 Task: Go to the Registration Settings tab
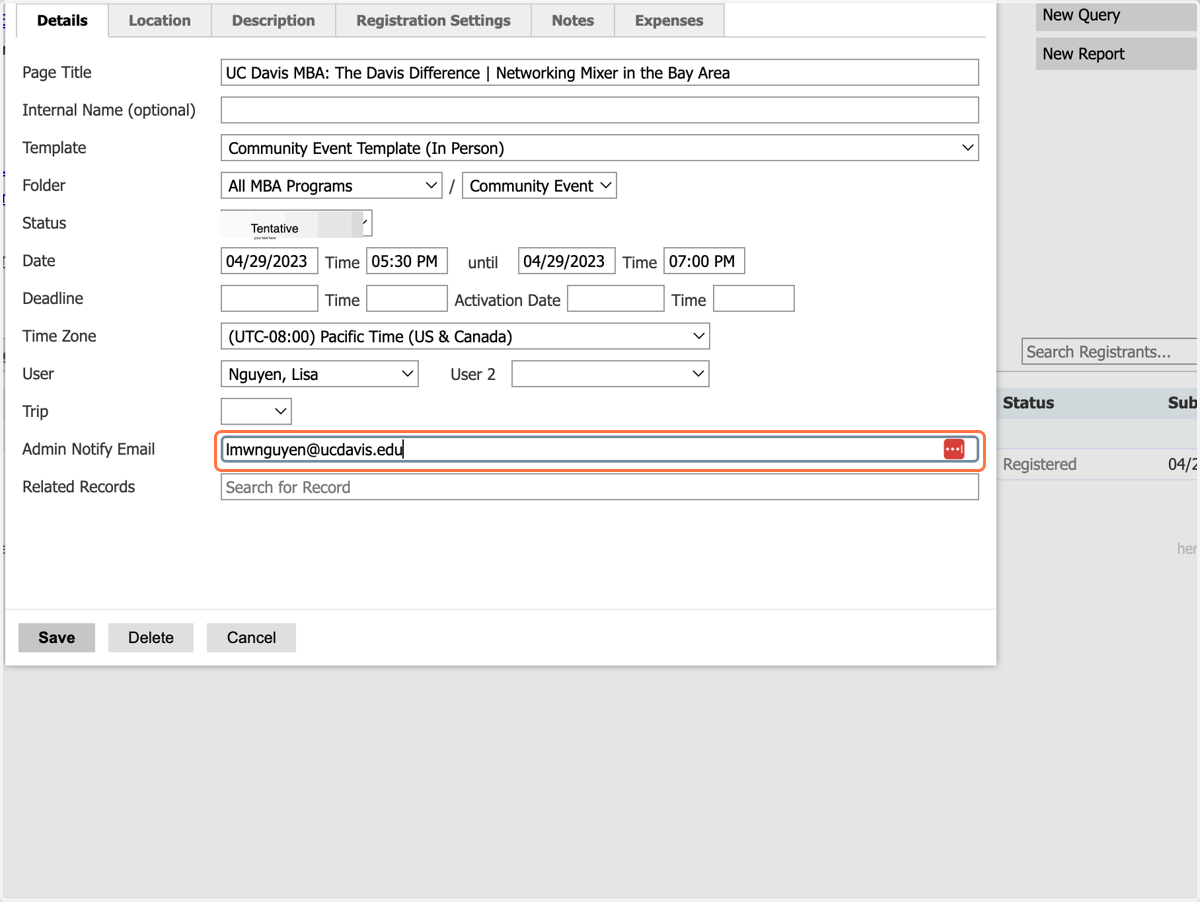tap(433, 20)
